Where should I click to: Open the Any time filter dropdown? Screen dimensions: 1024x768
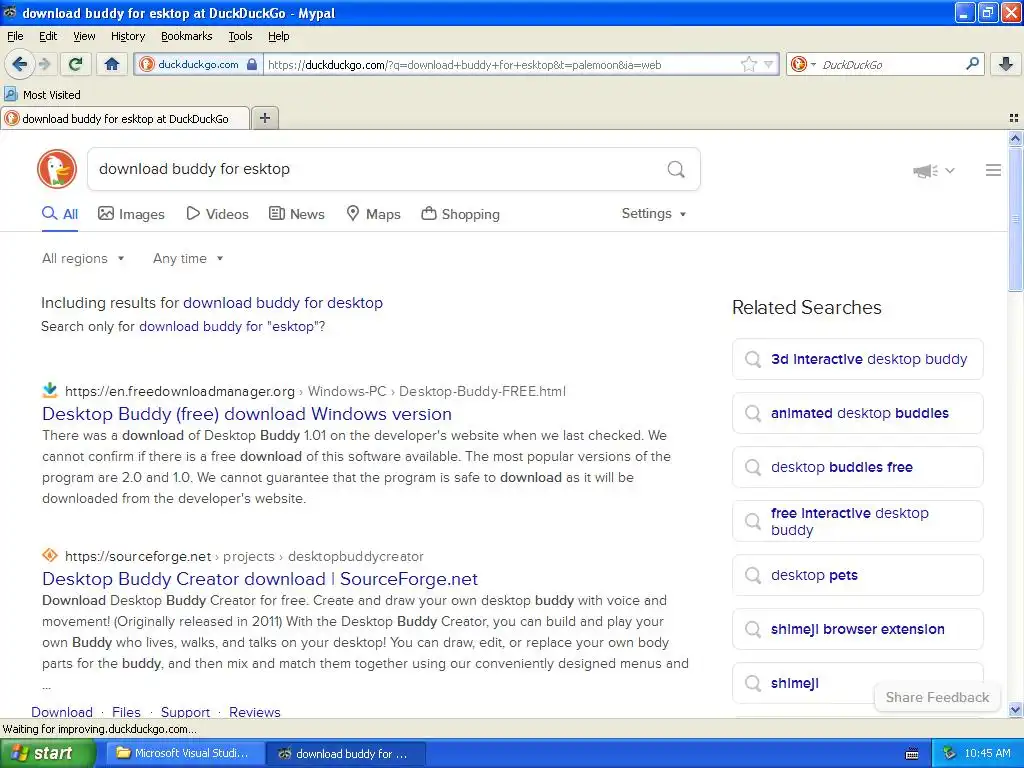(x=188, y=259)
